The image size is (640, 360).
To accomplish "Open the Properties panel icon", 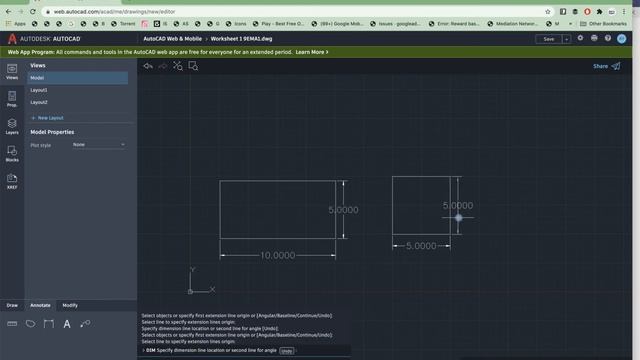I will coord(12,99).
